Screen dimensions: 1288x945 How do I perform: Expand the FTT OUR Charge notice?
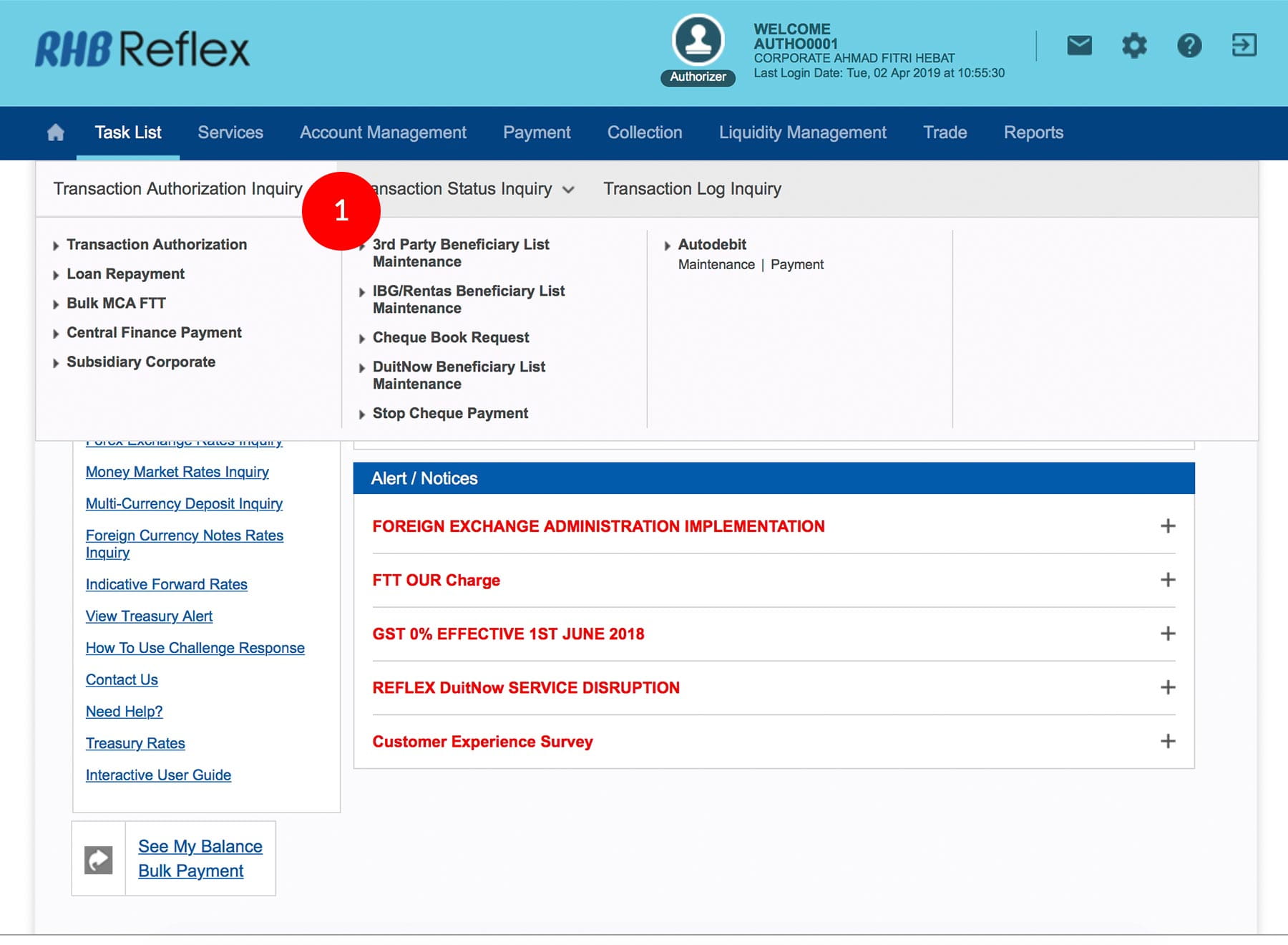[1168, 580]
